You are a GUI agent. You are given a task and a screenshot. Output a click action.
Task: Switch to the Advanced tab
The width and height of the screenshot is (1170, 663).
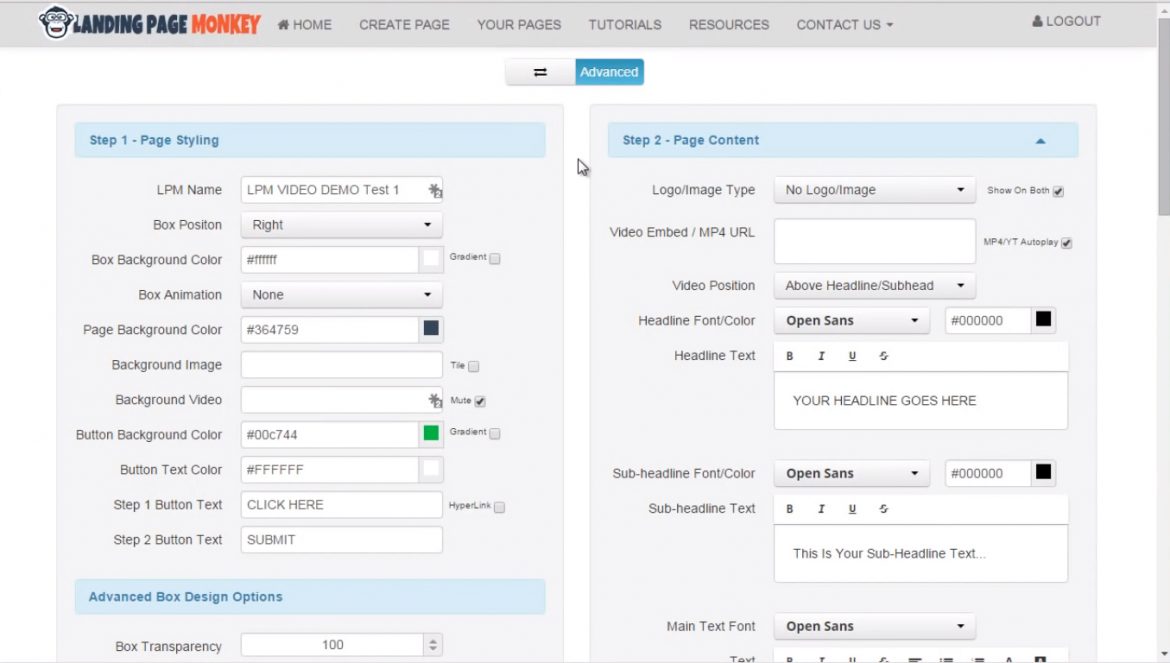click(x=609, y=71)
